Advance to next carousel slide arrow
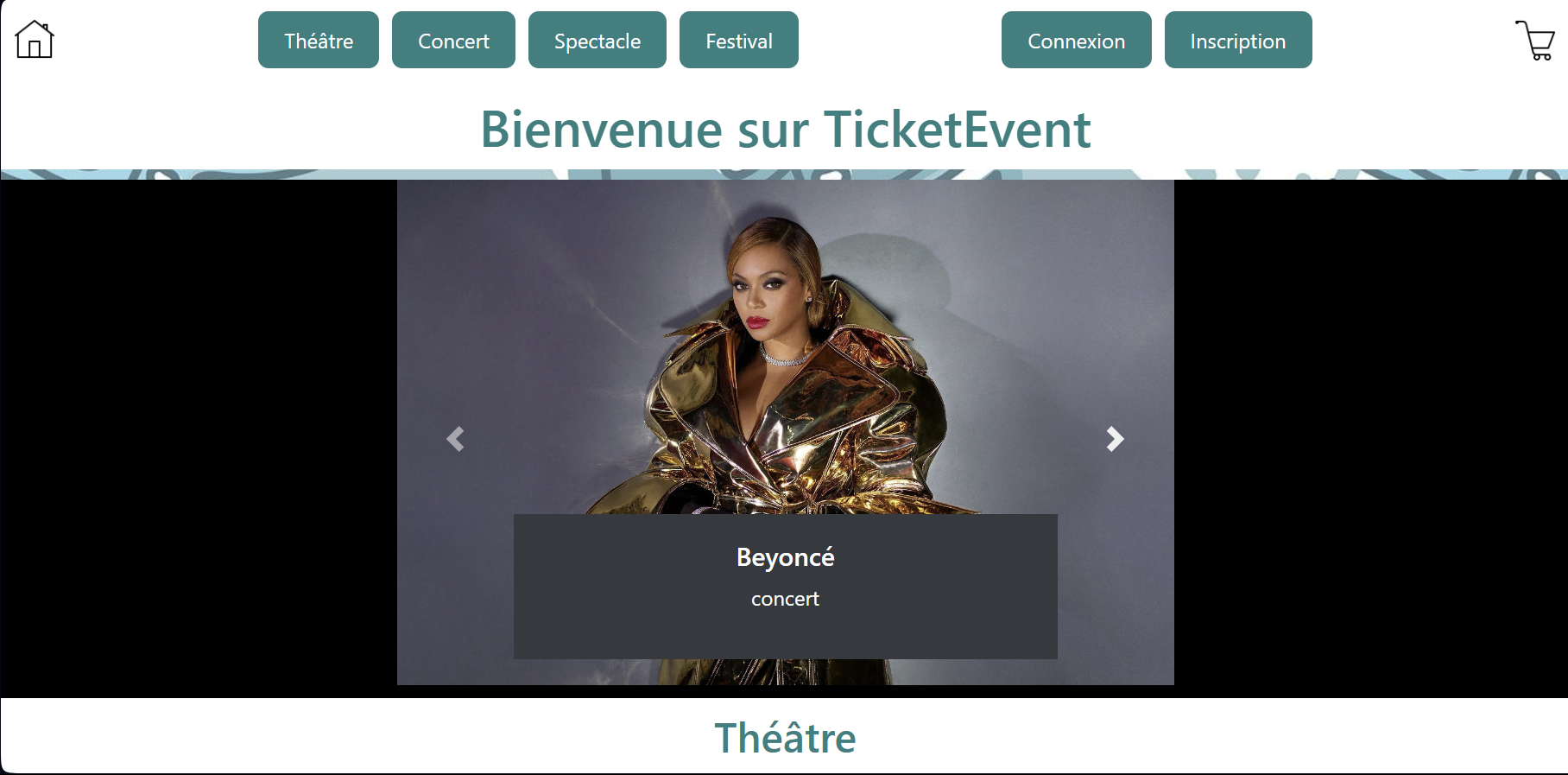Screen dimensions: 1568x775 [x=1116, y=439]
